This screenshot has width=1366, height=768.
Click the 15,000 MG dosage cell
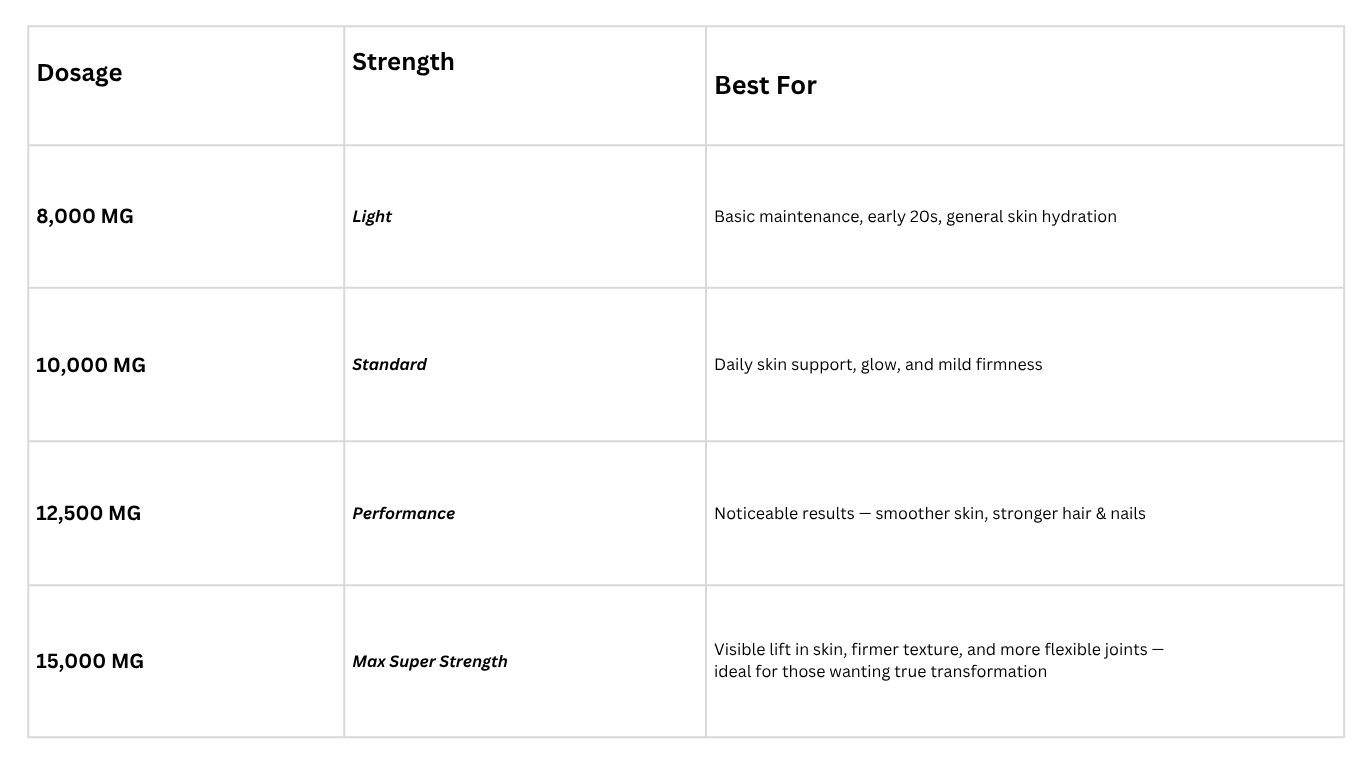point(90,661)
